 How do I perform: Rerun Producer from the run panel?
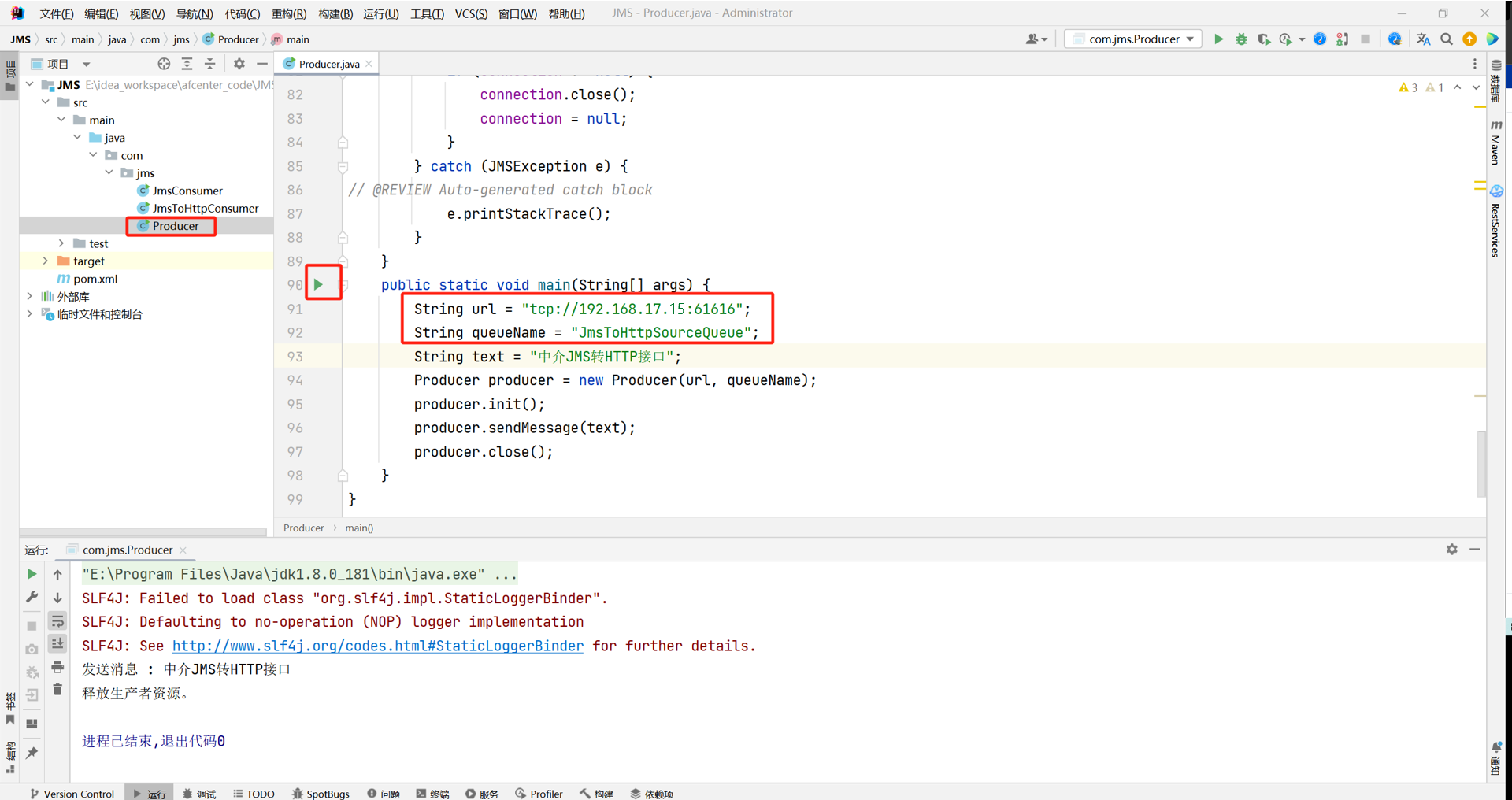tap(31, 574)
